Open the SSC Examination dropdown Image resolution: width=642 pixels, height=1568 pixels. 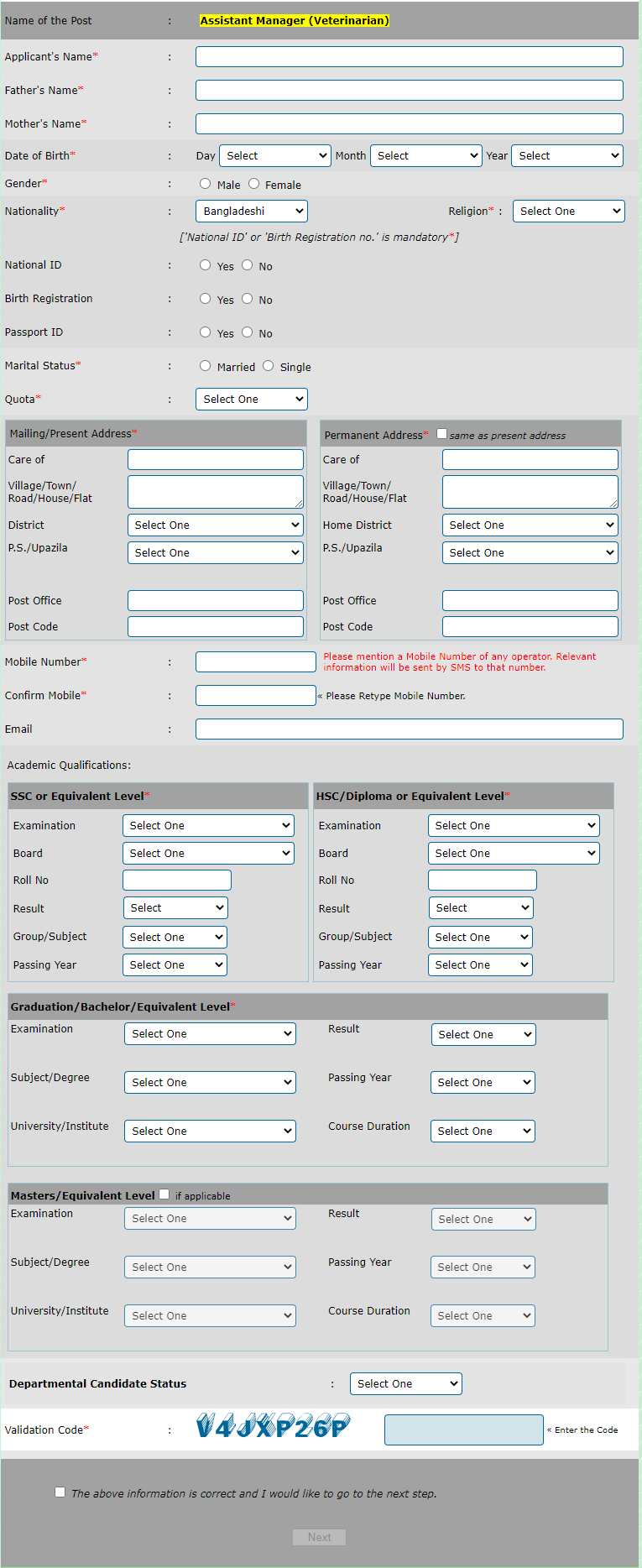click(x=209, y=826)
